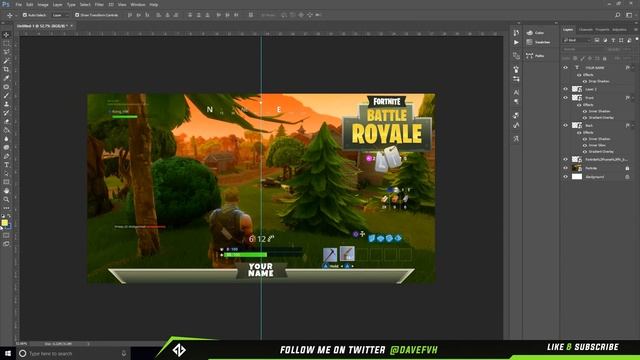Select the Eraser tool
The height and width of the screenshot is (360, 640).
point(6,121)
